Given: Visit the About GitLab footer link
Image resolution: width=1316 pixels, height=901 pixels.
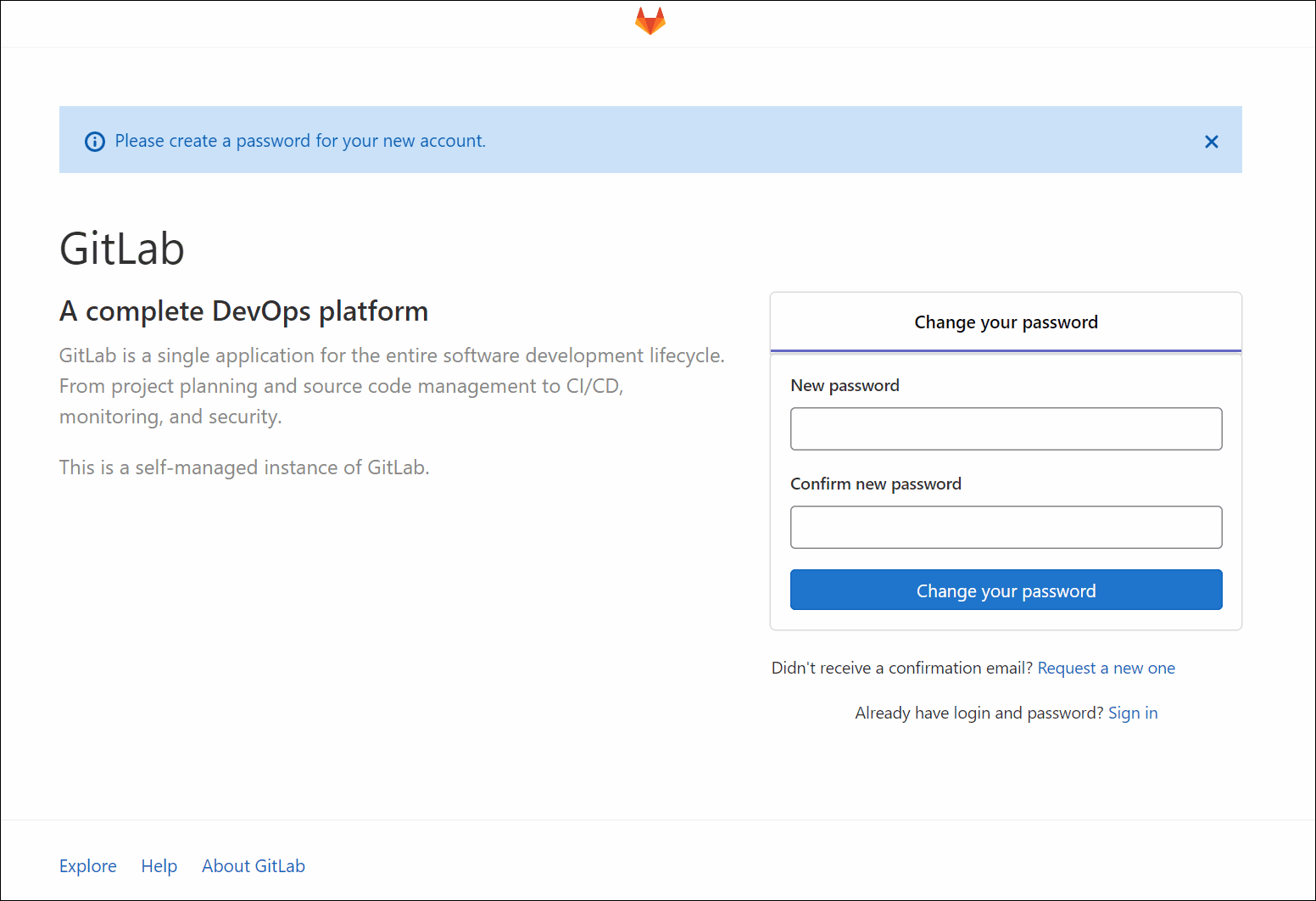Looking at the screenshot, I should [x=254, y=866].
